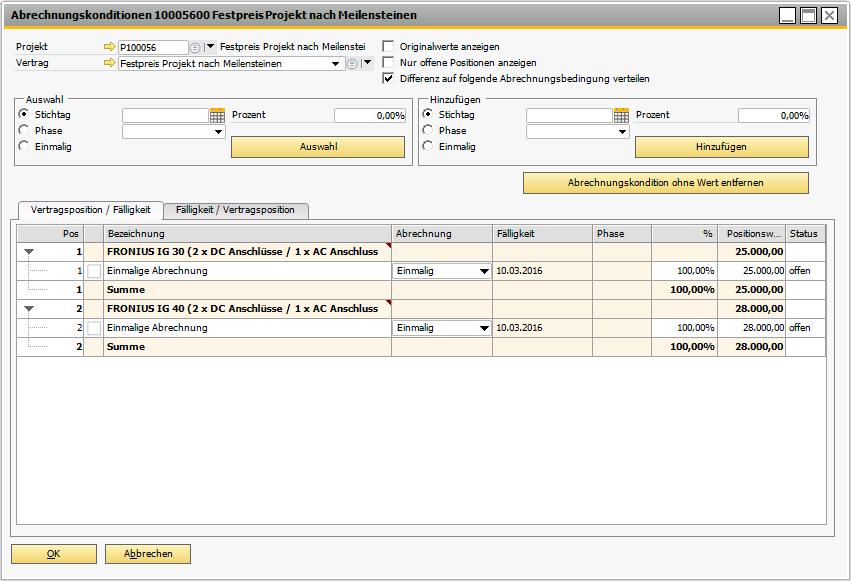The height and width of the screenshot is (581, 851).
Task: Open Abrechnung dropdown for position 1
Action: coord(484,271)
